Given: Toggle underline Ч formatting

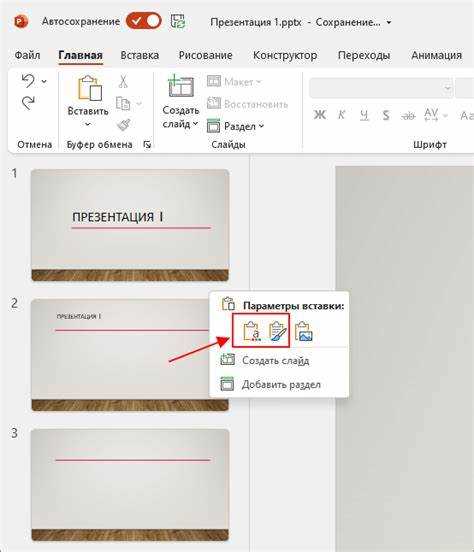Looking at the screenshot, I should pyautogui.click(x=364, y=115).
